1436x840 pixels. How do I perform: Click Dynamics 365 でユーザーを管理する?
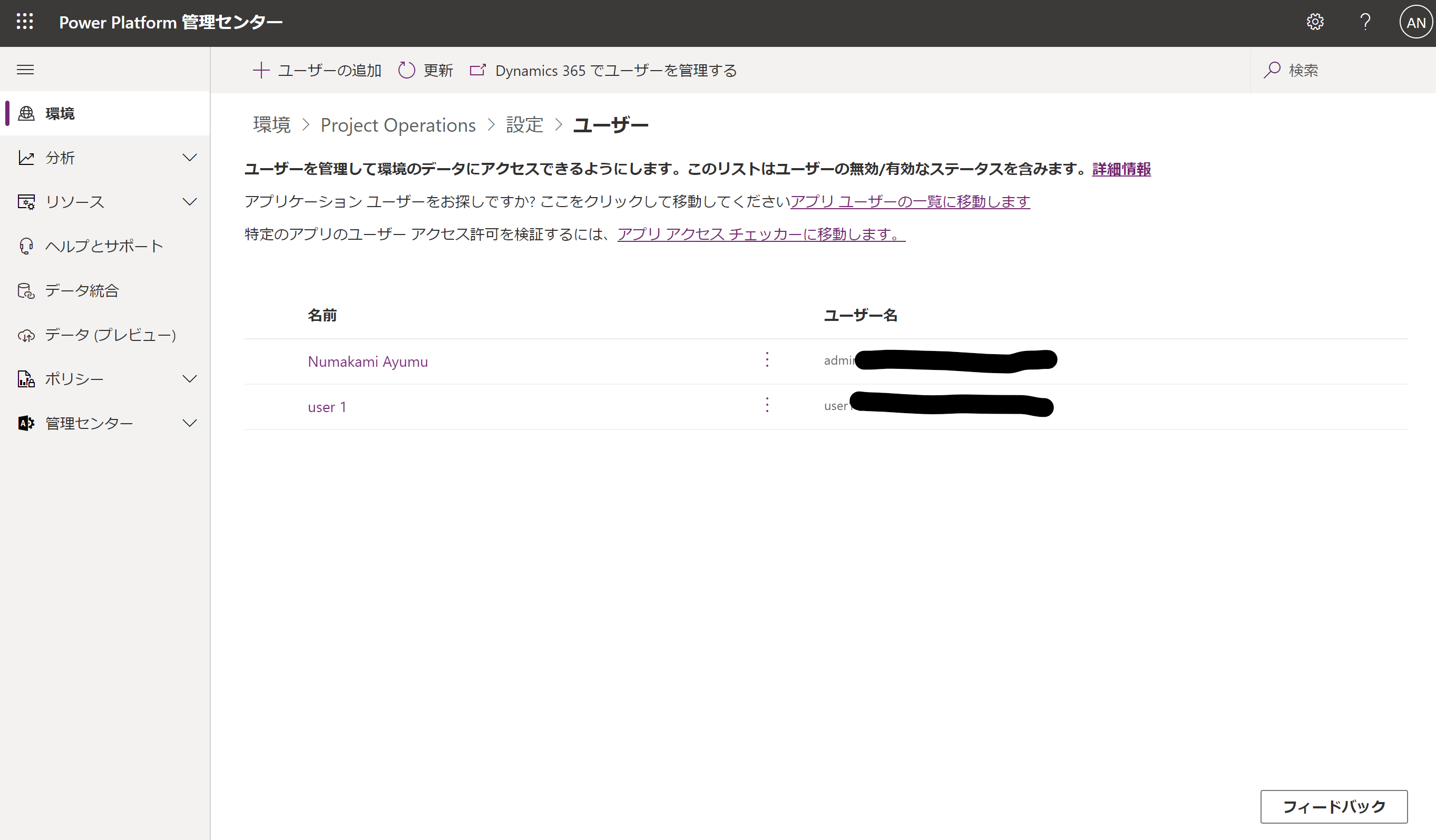[x=603, y=70]
